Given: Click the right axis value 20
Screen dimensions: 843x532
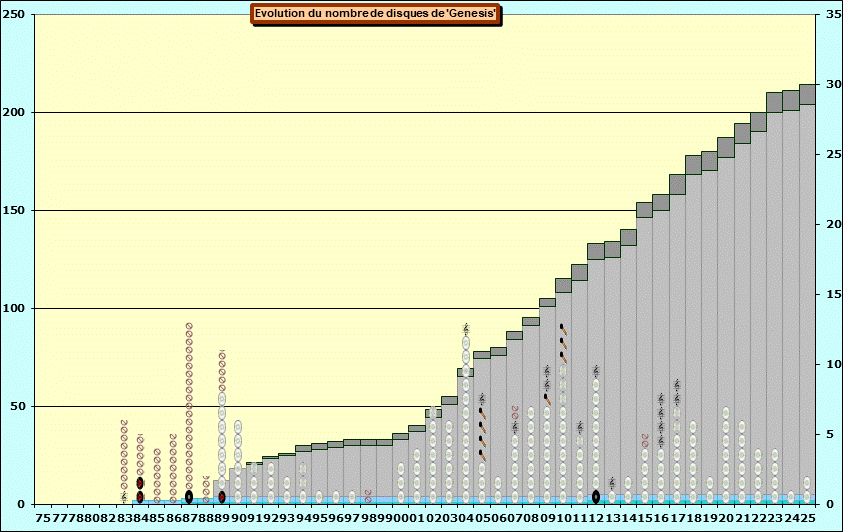Looking at the screenshot, I should [834, 224].
